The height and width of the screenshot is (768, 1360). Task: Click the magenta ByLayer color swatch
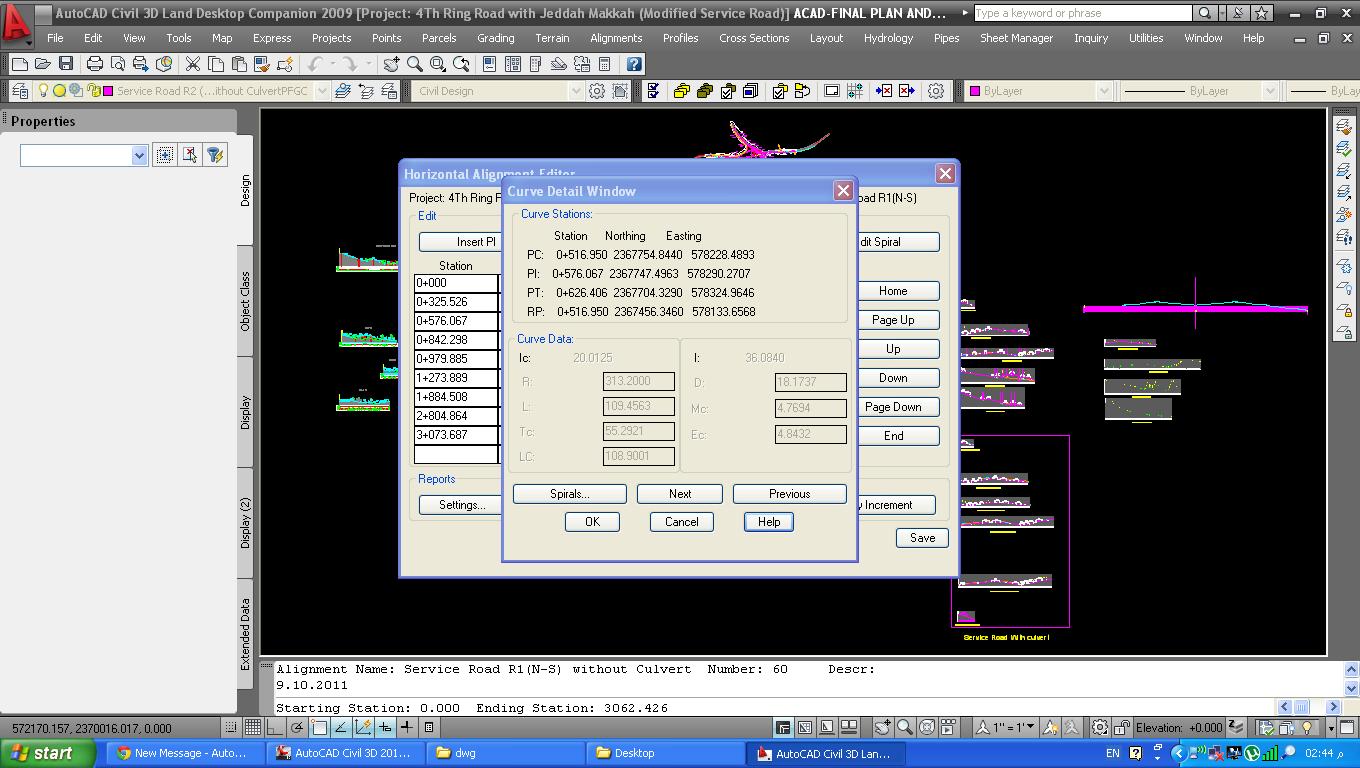pos(975,91)
